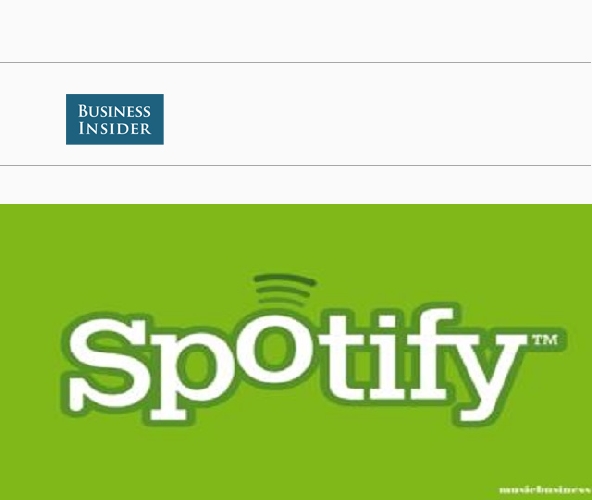Image resolution: width=592 pixels, height=500 pixels.
Task: Select the word 'Insider' in header logo
Action: click(x=114, y=128)
